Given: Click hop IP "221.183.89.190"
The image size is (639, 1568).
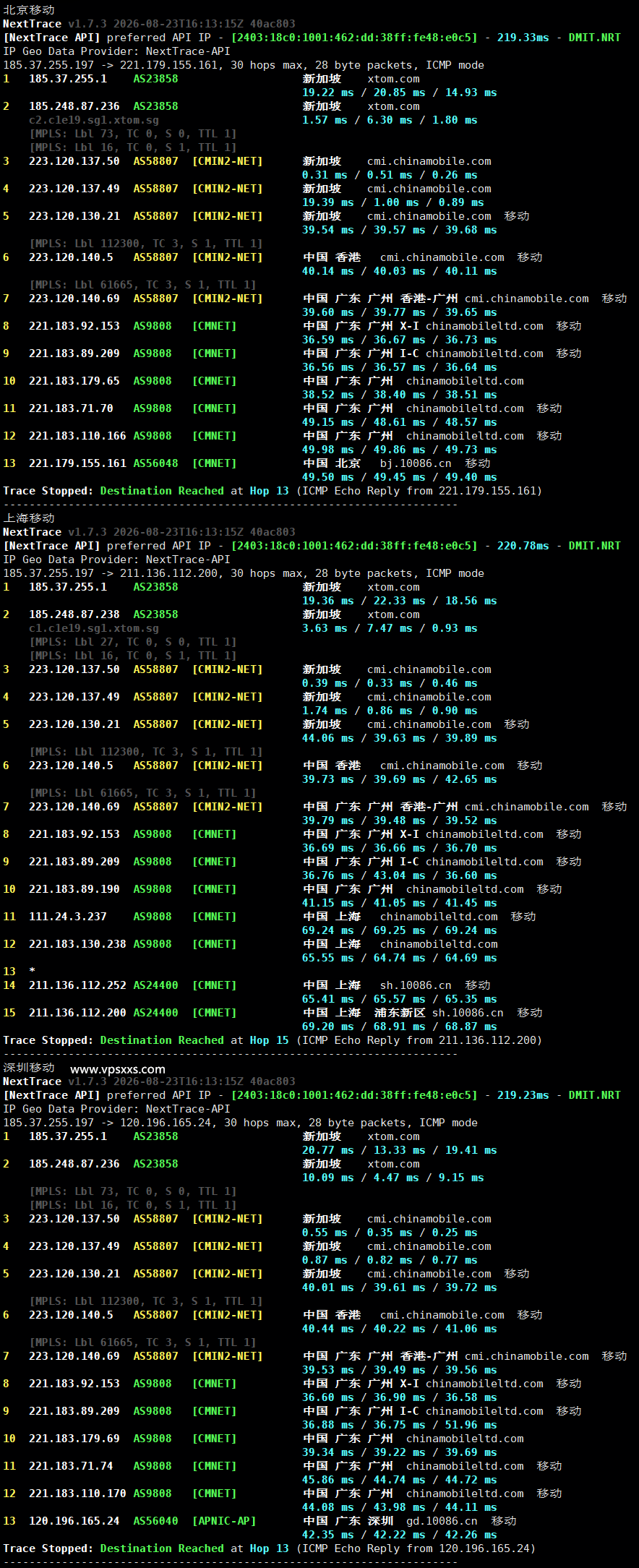Looking at the screenshot, I should tap(74, 889).
